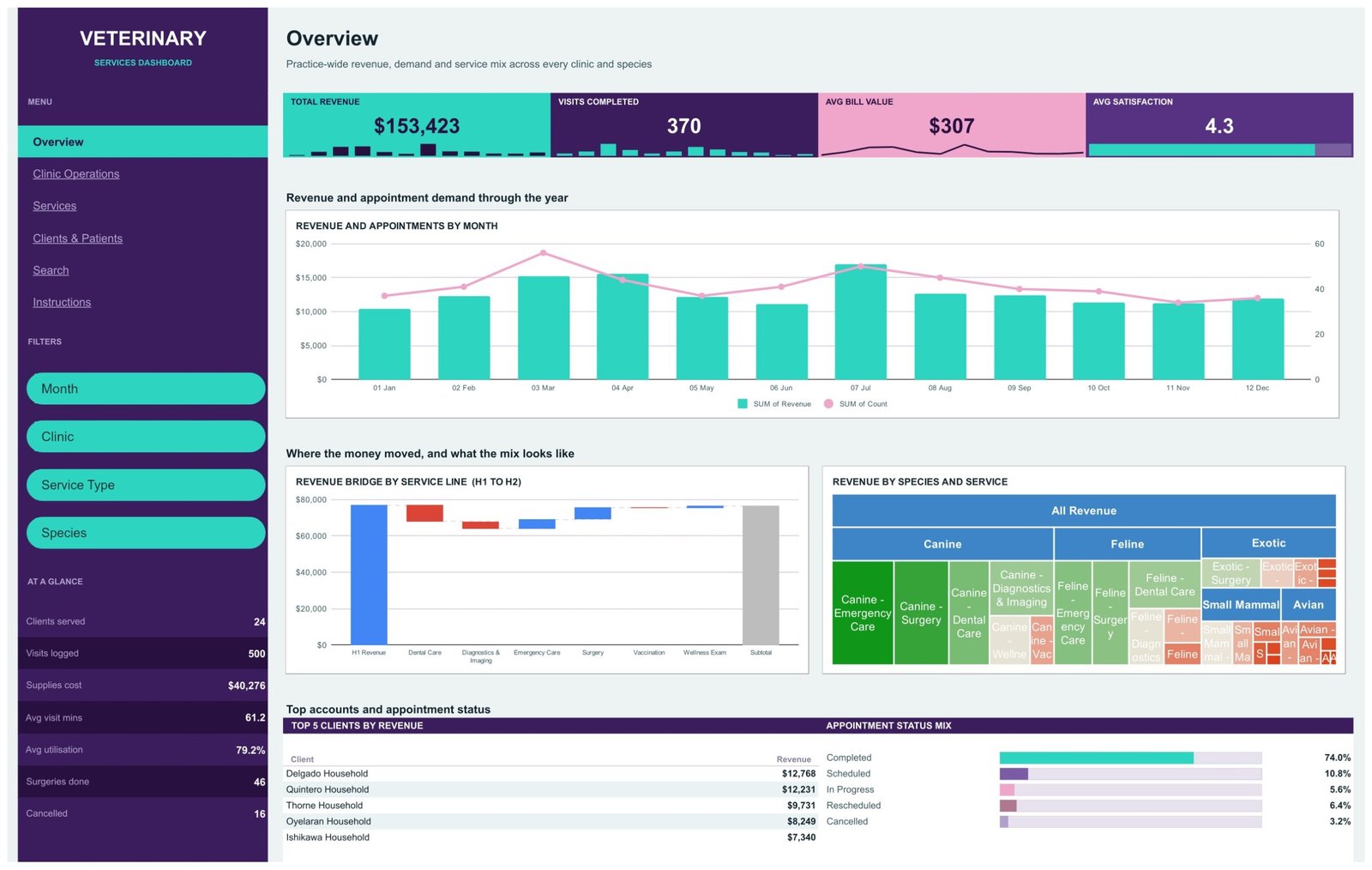Click the Visits logged value 500
1372x870 pixels.
(256, 654)
